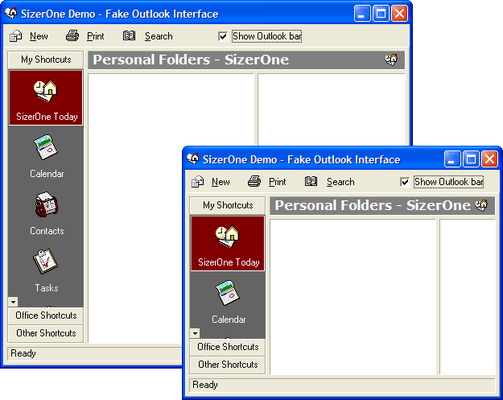Click the New envelope icon in front window
The image size is (503, 400).
[197, 182]
